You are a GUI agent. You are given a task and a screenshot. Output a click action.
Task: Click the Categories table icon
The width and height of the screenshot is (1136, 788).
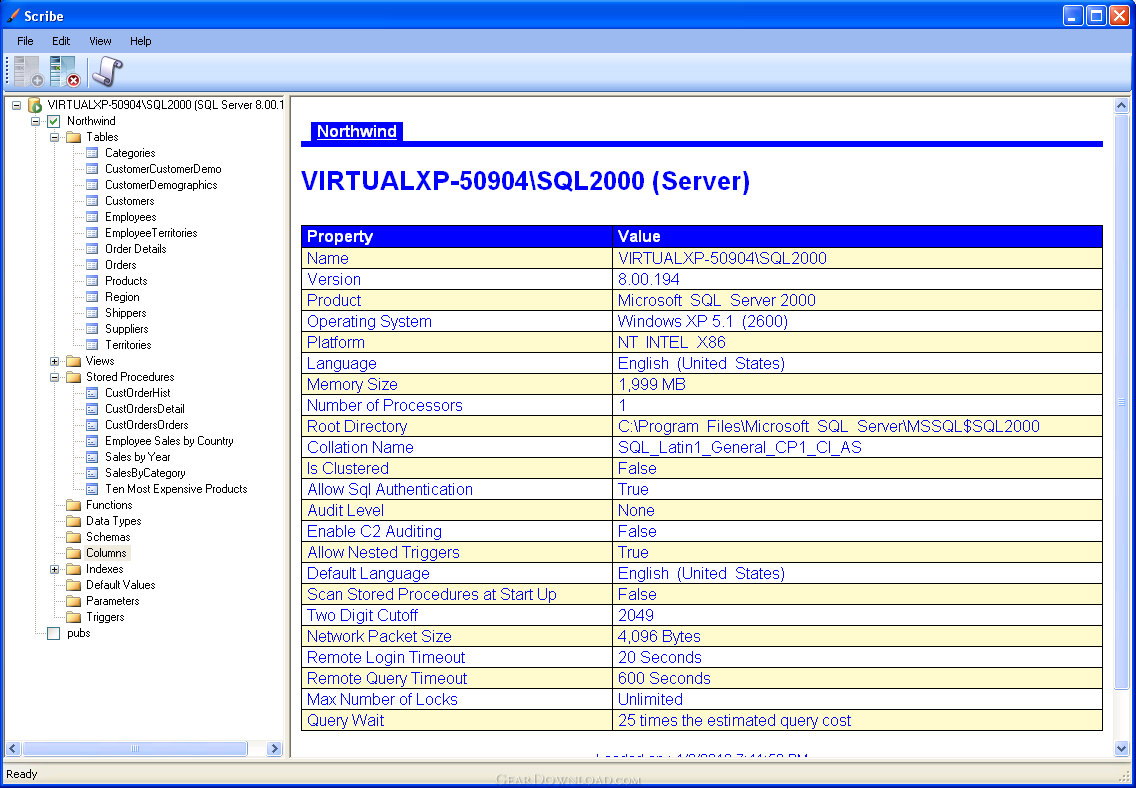click(x=92, y=153)
